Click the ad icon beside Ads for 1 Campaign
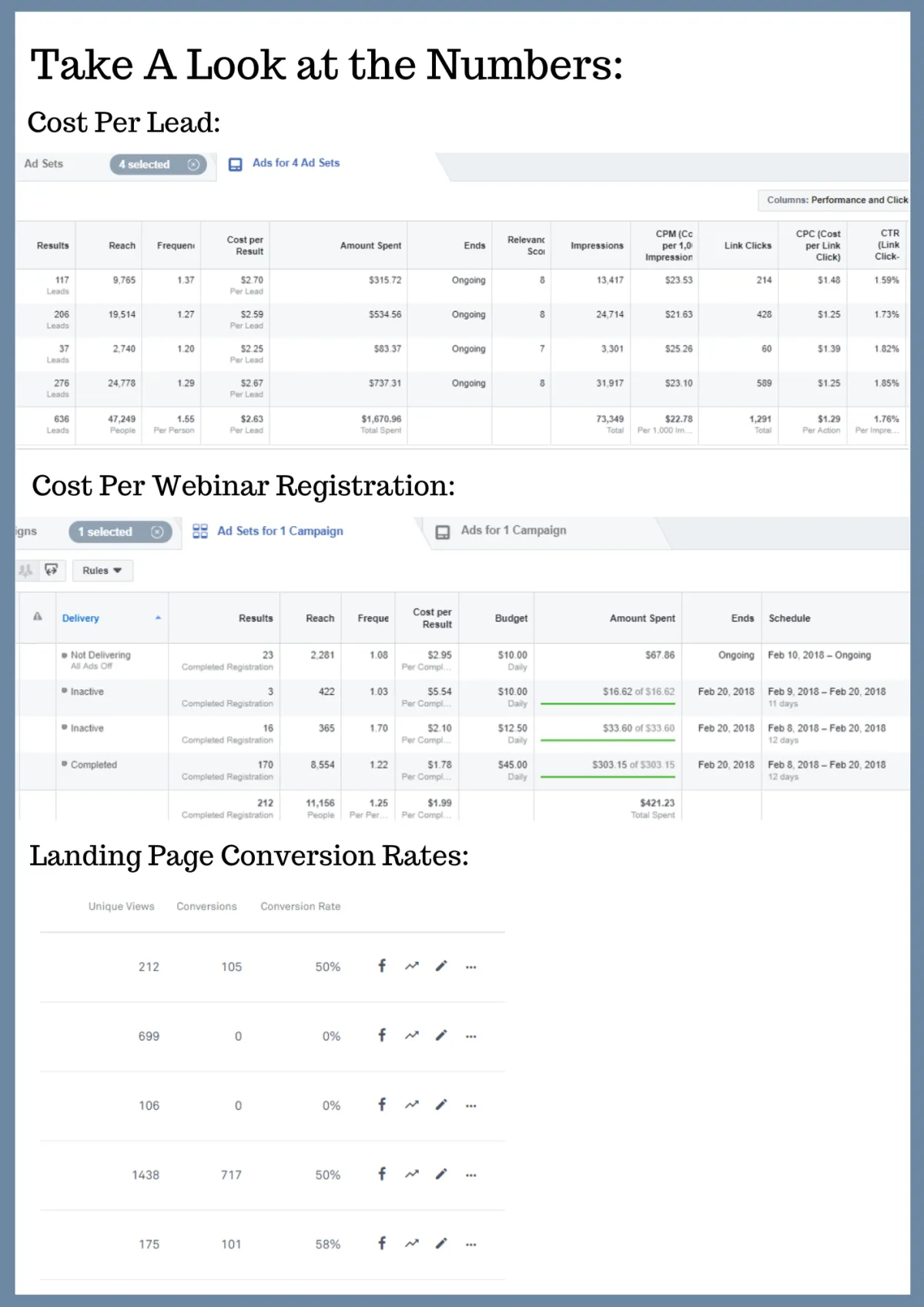The image size is (924, 1307). click(x=443, y=532)
